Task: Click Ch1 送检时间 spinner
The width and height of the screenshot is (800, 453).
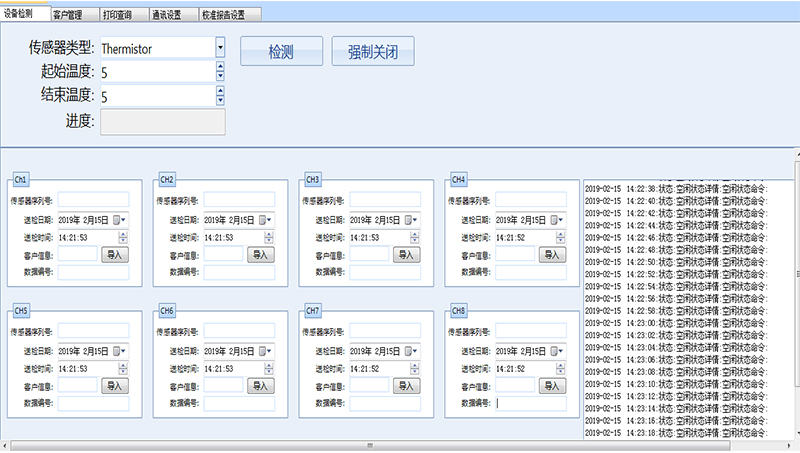Action: (x=123, y=237)
